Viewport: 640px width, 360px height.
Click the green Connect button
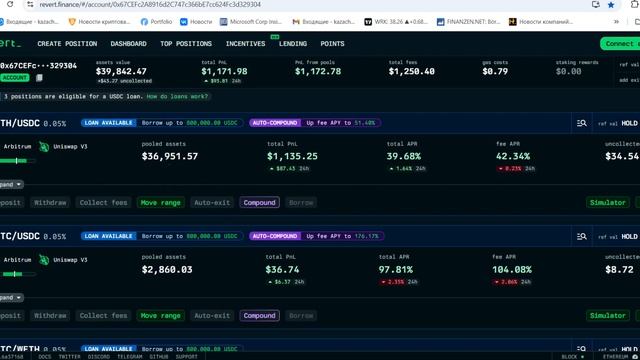pos(620,44)
